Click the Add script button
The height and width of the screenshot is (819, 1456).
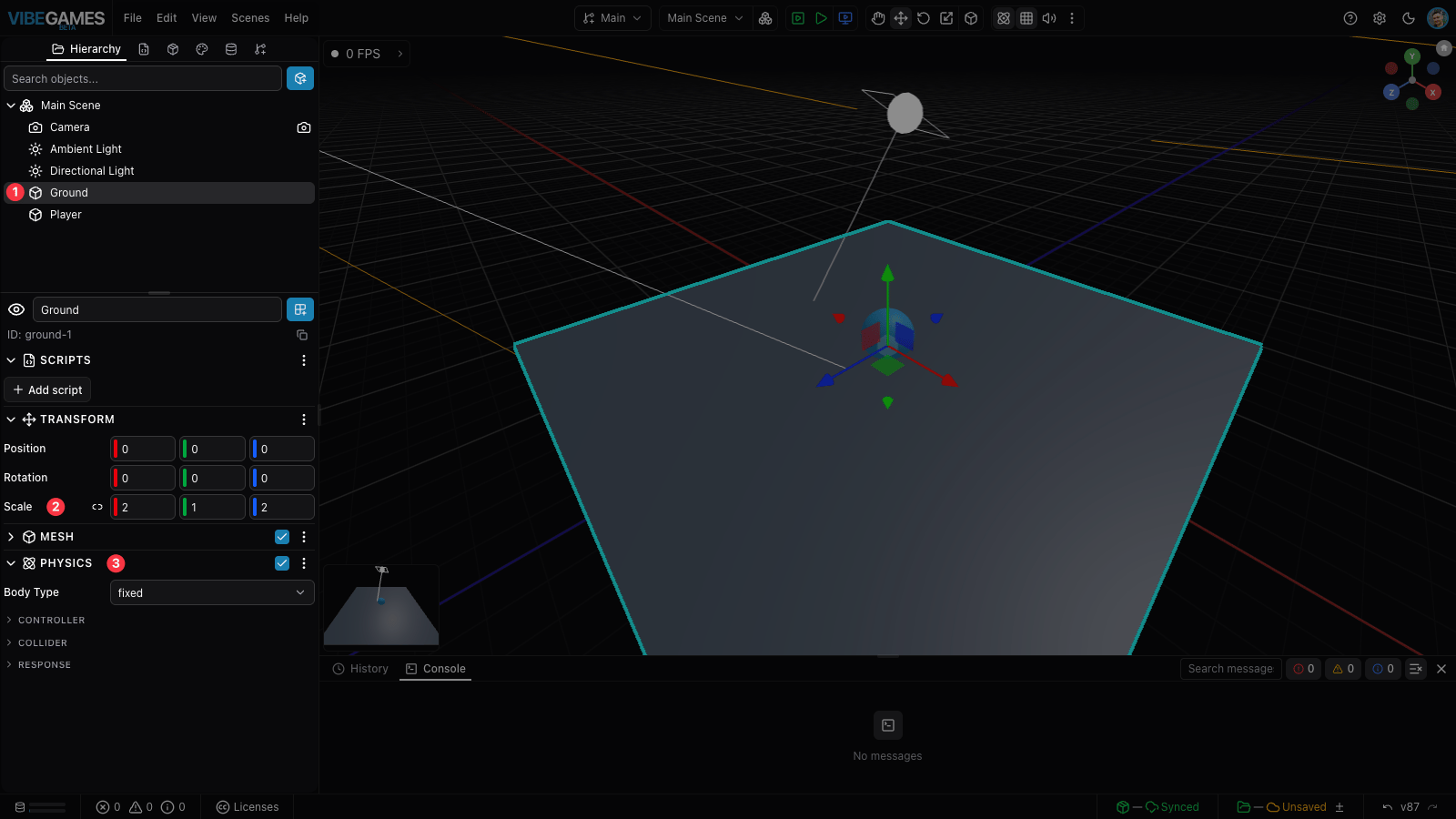[x=47, y=389]
